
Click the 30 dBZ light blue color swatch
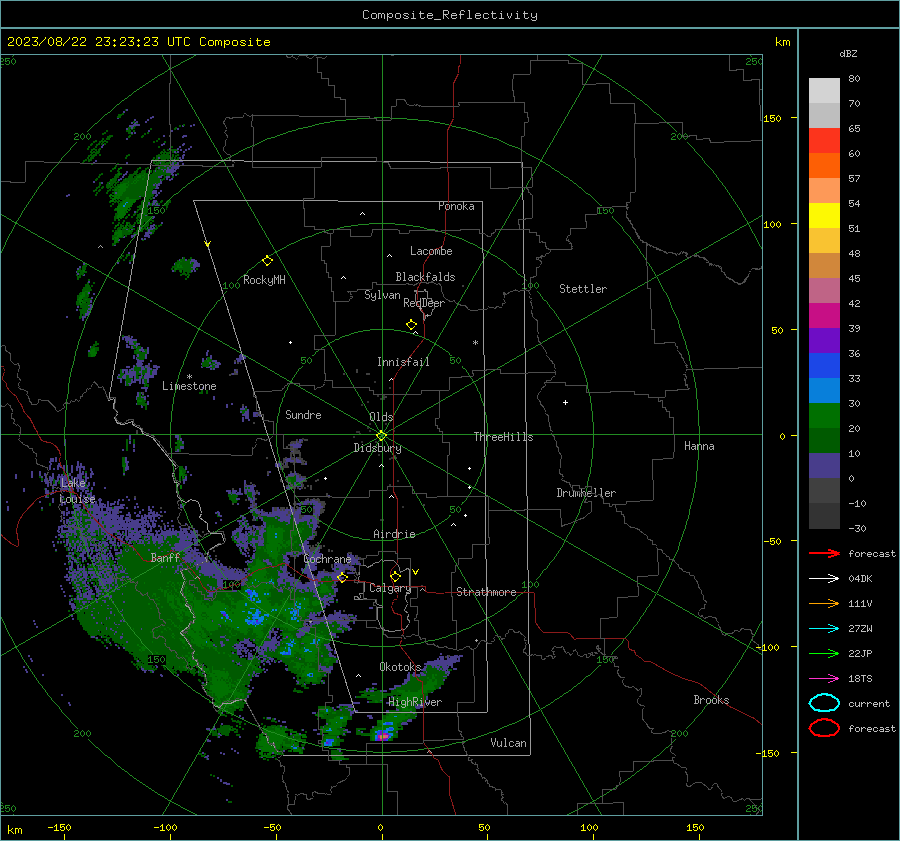pos(824,390)
